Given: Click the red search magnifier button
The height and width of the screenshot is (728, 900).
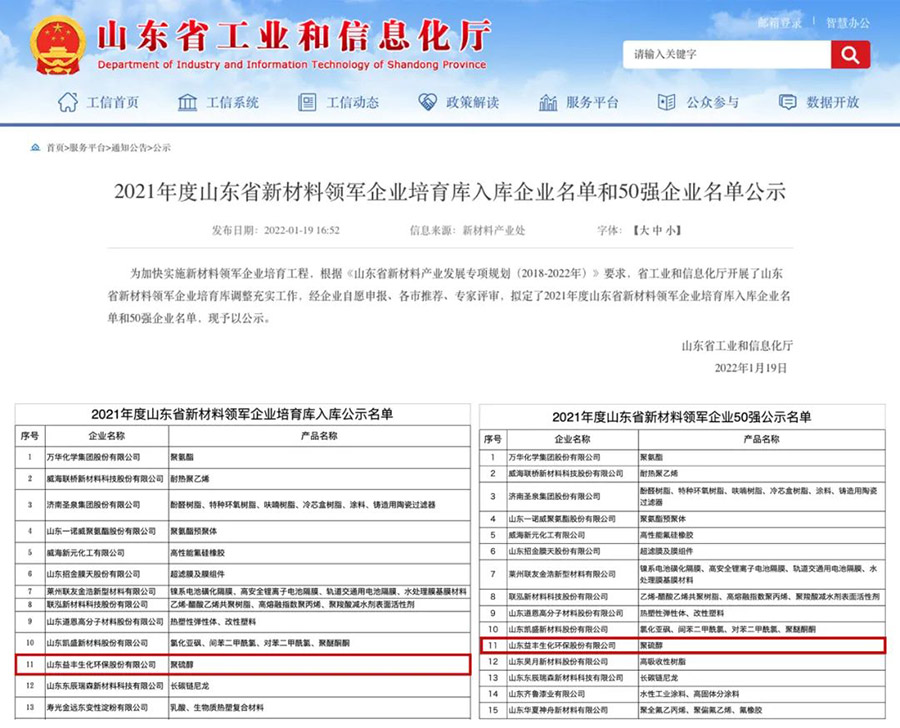Looking at the screenshot, I should (850, 55).
